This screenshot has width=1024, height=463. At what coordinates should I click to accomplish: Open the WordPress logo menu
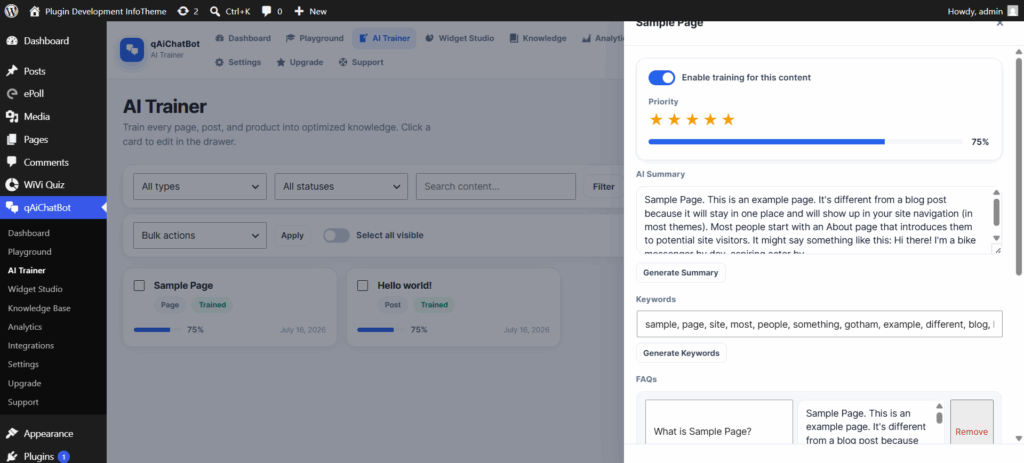(12, 11)
